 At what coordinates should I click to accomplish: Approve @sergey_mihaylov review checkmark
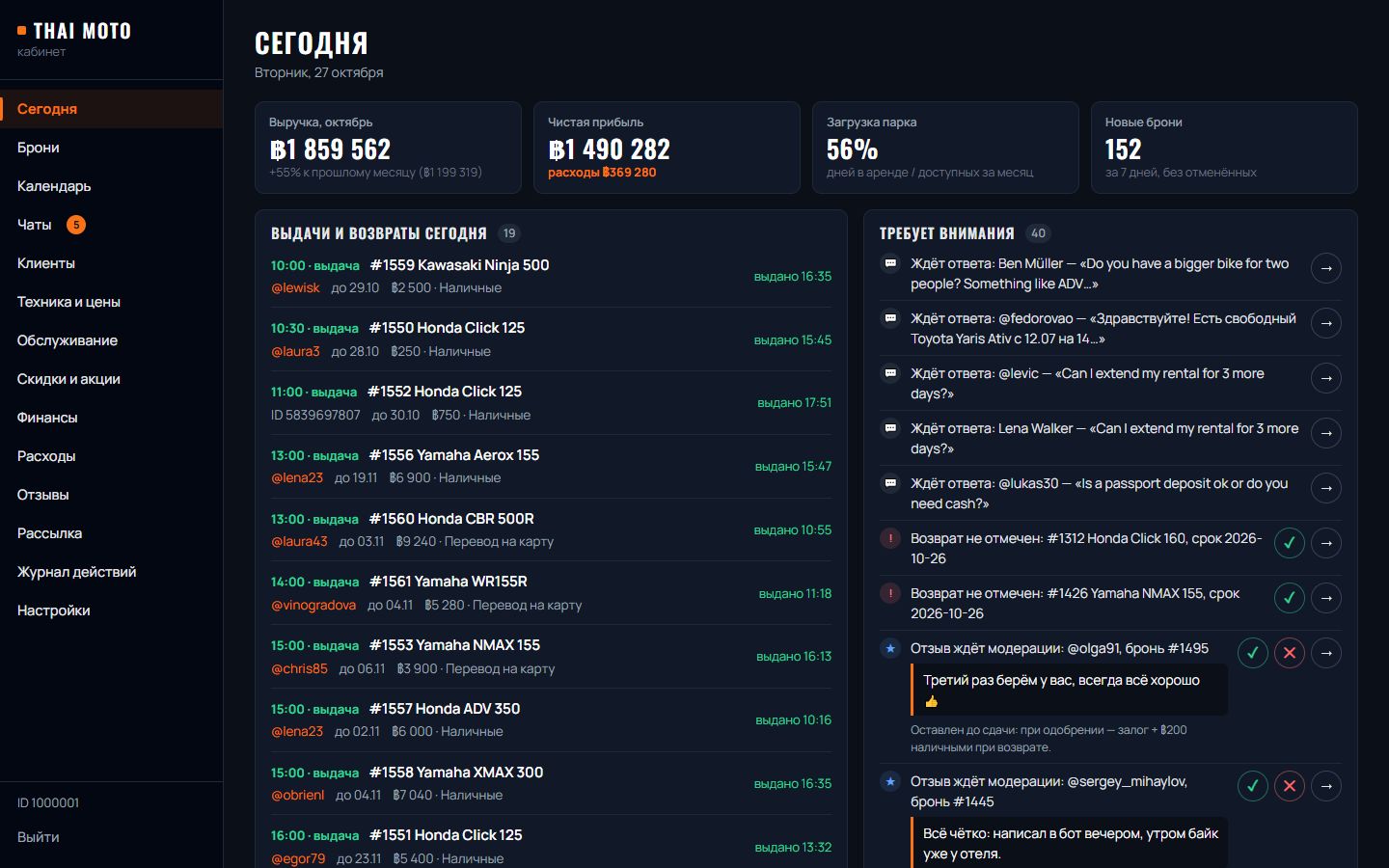click(1253, 786)
